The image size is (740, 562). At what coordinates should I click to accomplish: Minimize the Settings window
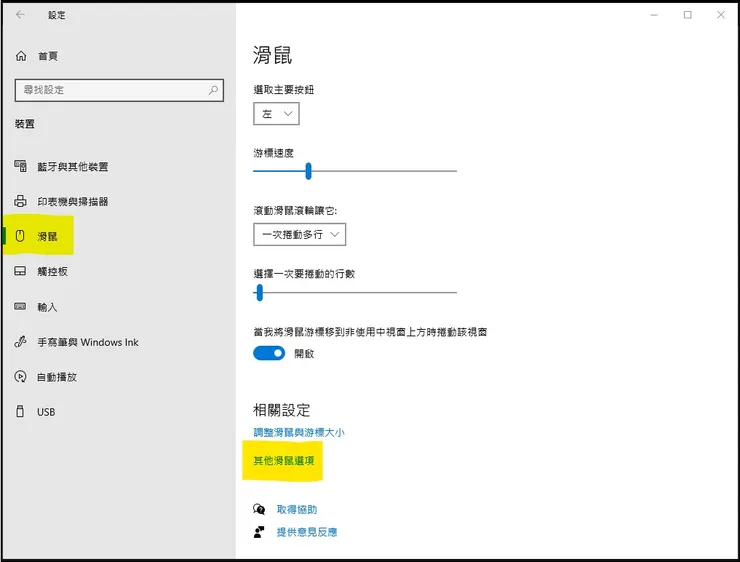pyautogui.click(x=654, y=15)
